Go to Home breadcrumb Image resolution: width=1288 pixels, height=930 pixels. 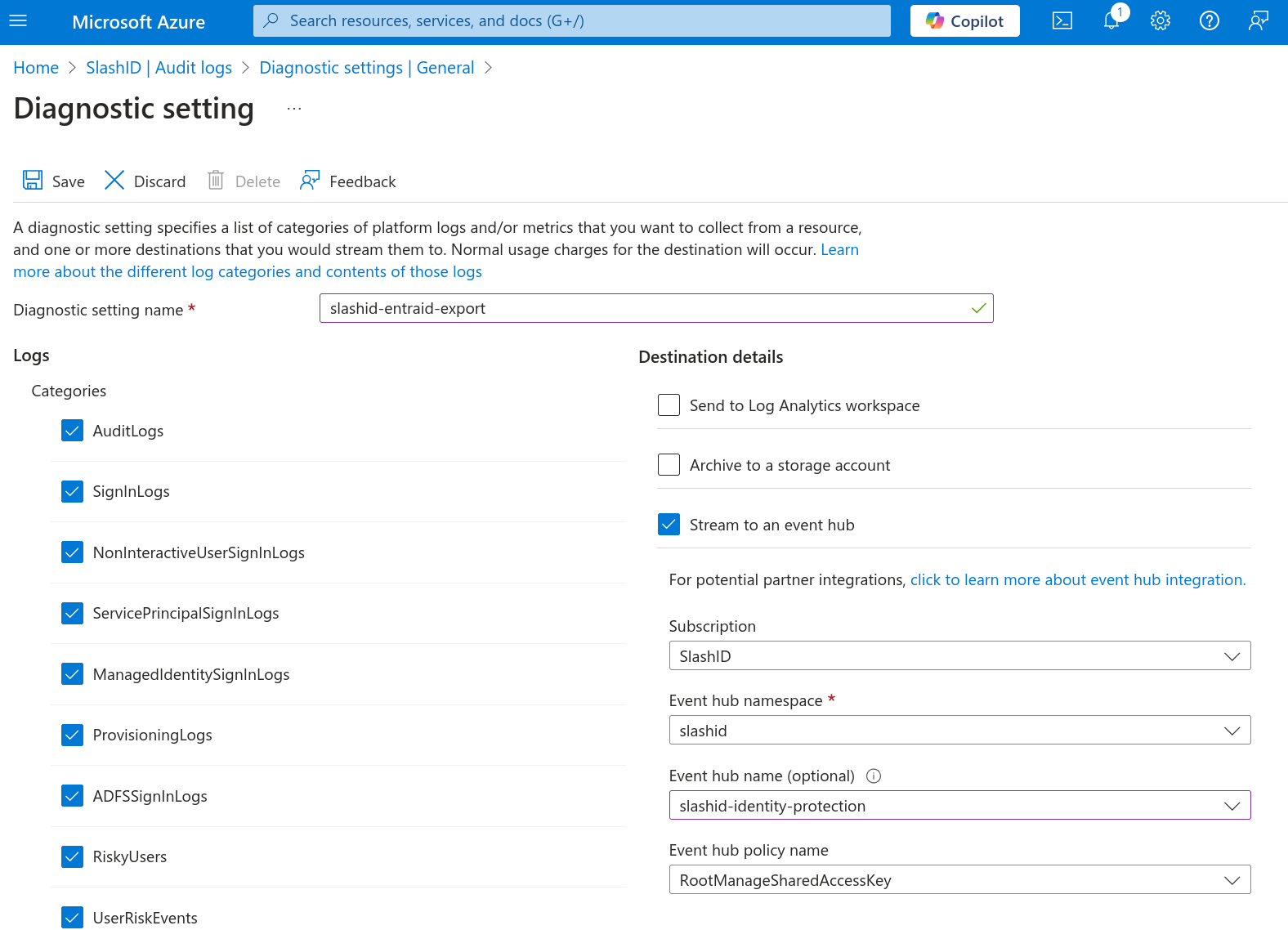pos(36,68)
